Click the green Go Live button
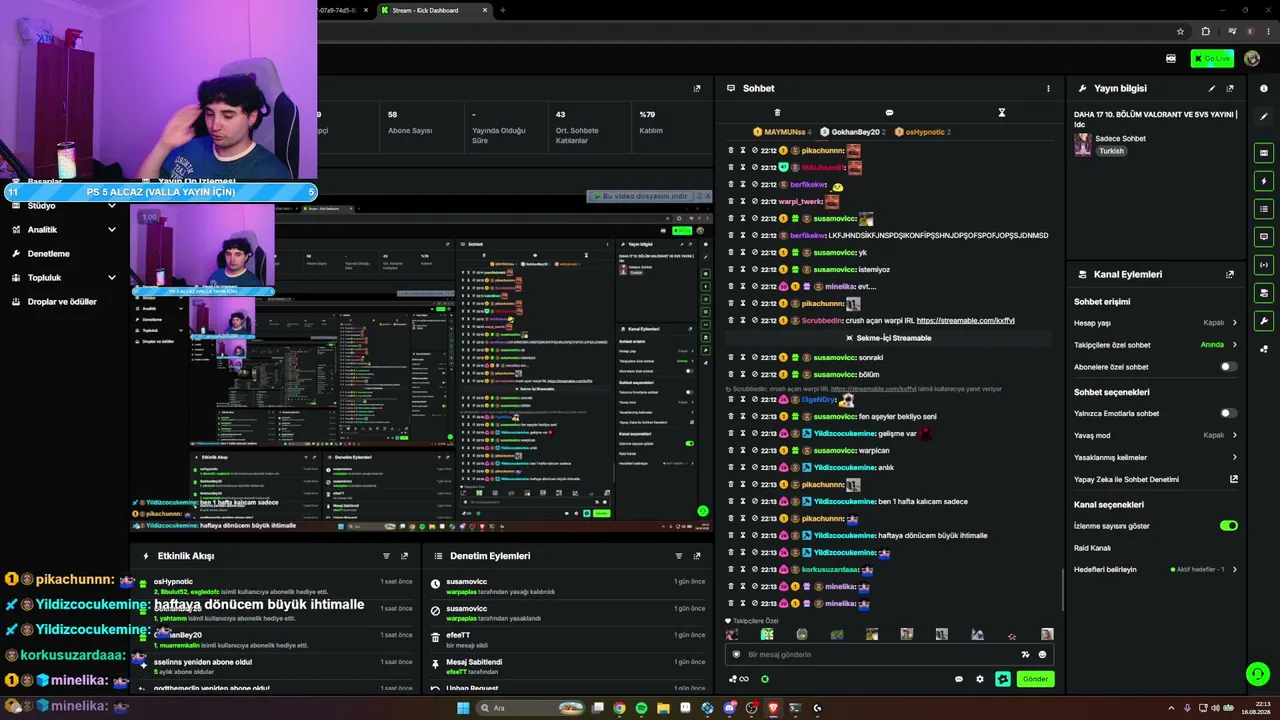The width and height of the screenshot is (1280, 720). (1212, 59)
